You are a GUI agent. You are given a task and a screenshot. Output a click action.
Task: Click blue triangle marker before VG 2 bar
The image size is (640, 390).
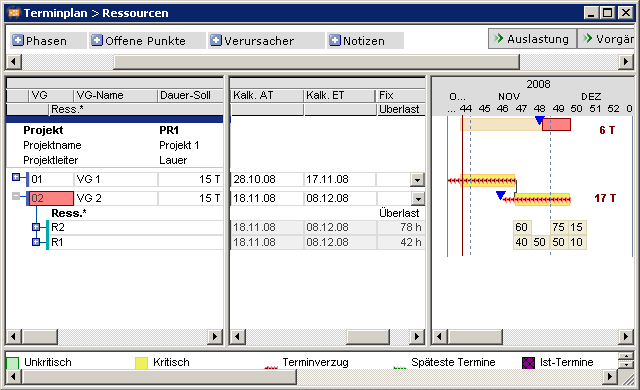point(501,195)
